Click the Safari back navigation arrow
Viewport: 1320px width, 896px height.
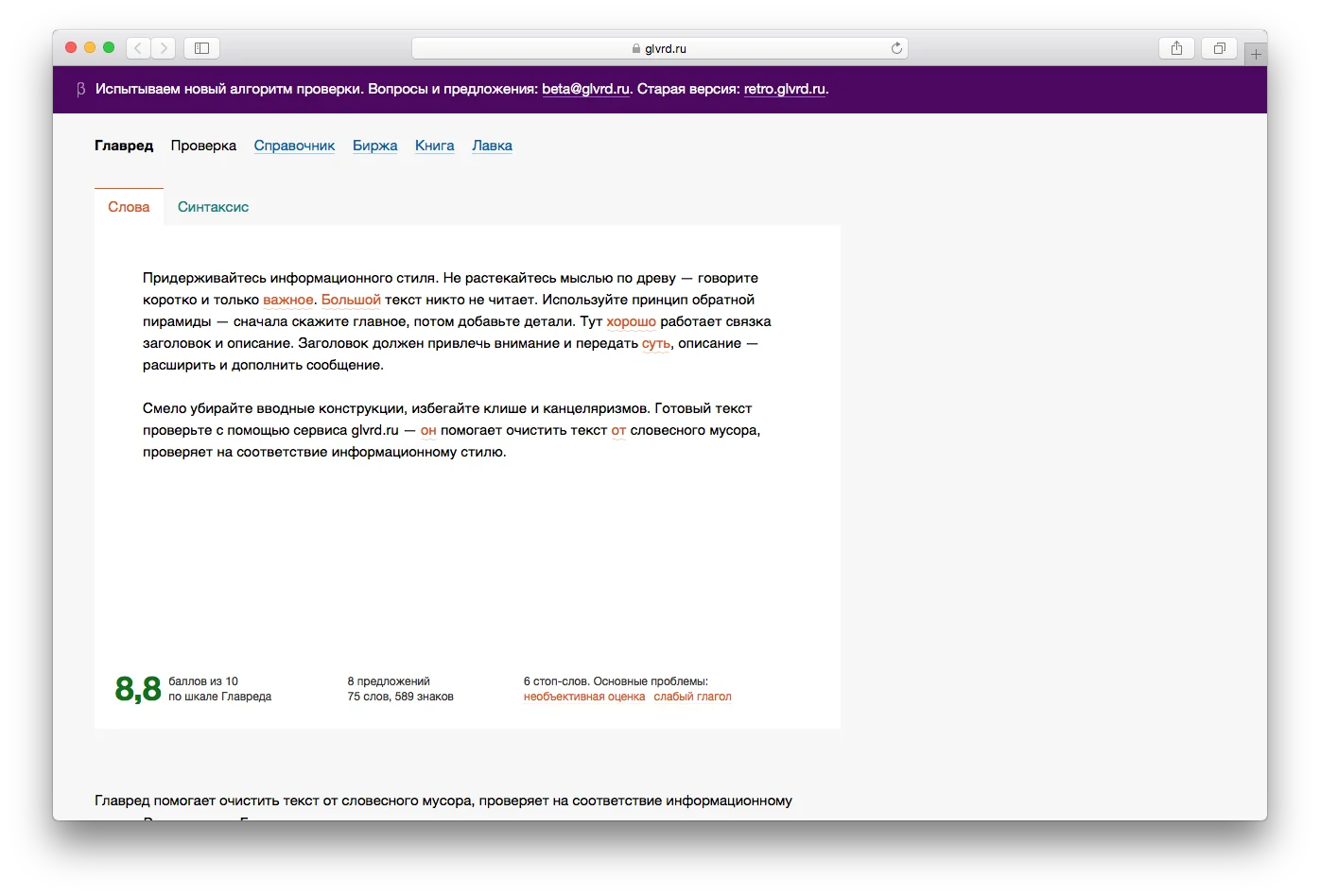pyautogui.click(x=138, y=48)
